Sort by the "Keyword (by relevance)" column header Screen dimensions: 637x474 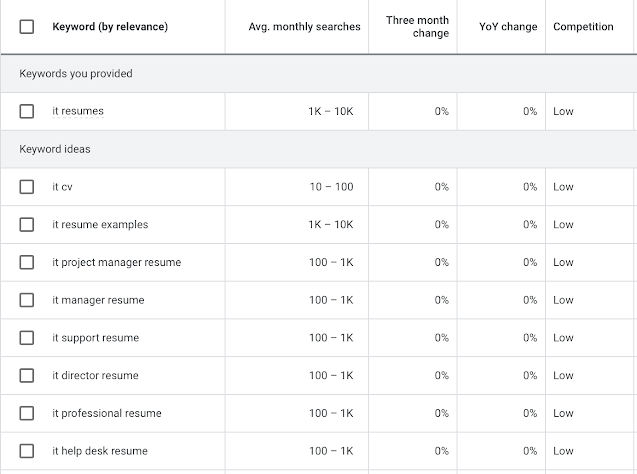point(110,27)
